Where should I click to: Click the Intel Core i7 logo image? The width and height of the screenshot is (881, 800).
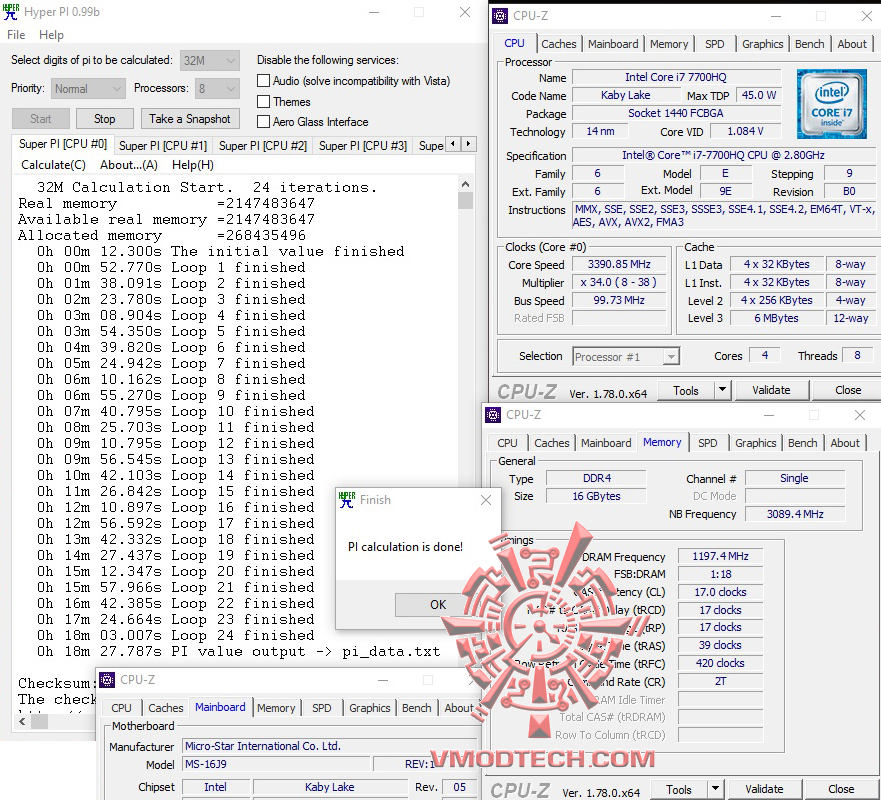[832, 104]
